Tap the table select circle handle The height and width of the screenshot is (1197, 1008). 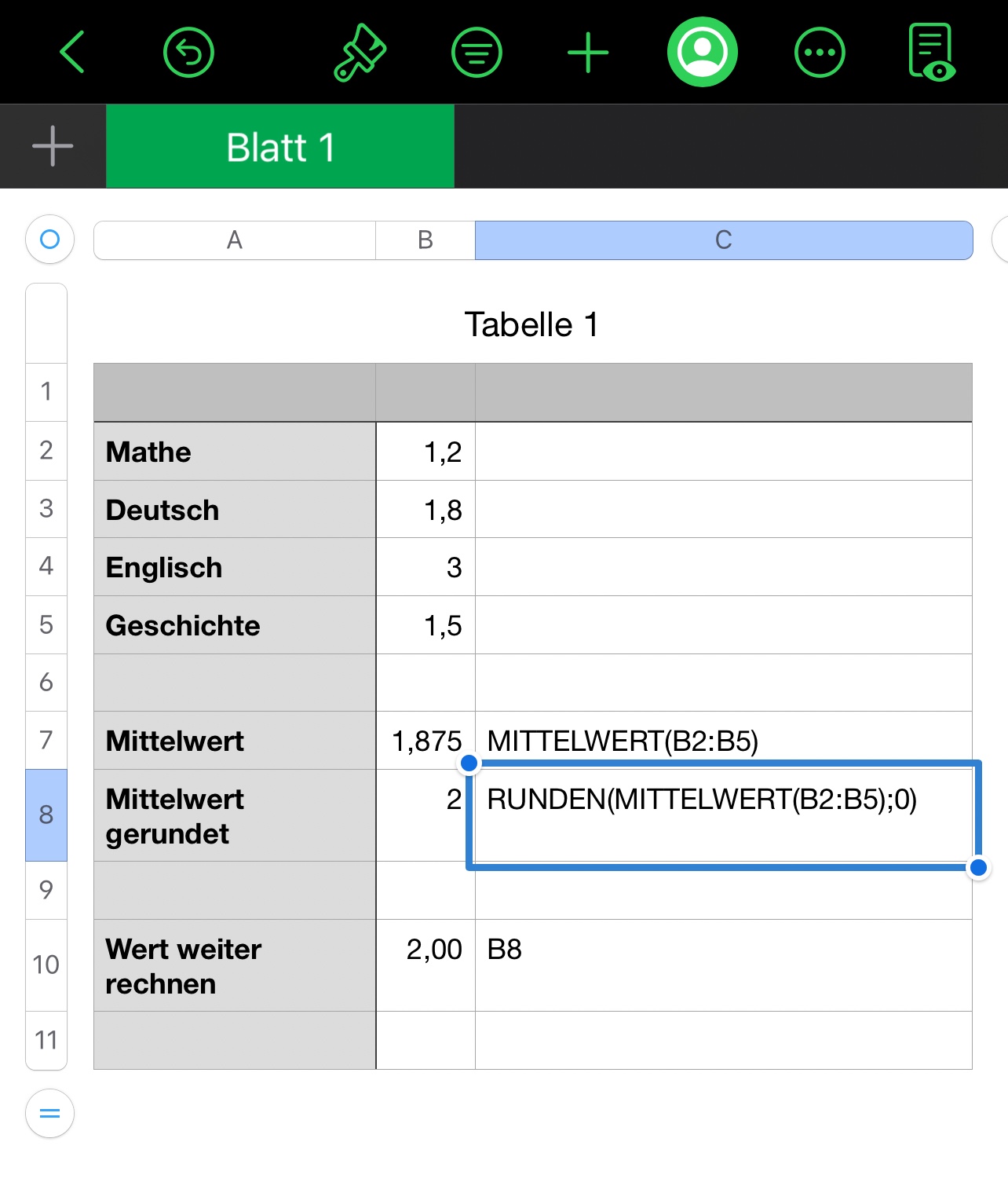[49, 239]
